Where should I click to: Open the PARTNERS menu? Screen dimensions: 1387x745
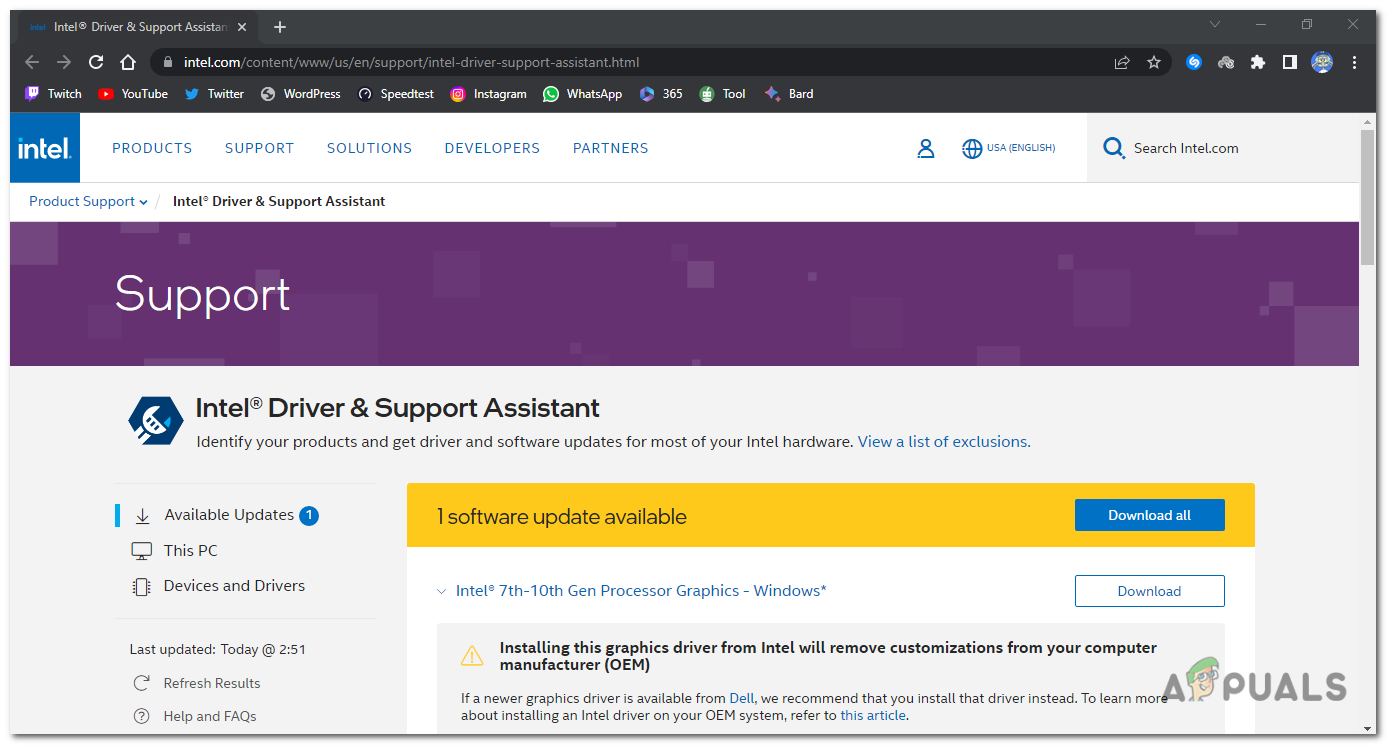pos(610,148)
